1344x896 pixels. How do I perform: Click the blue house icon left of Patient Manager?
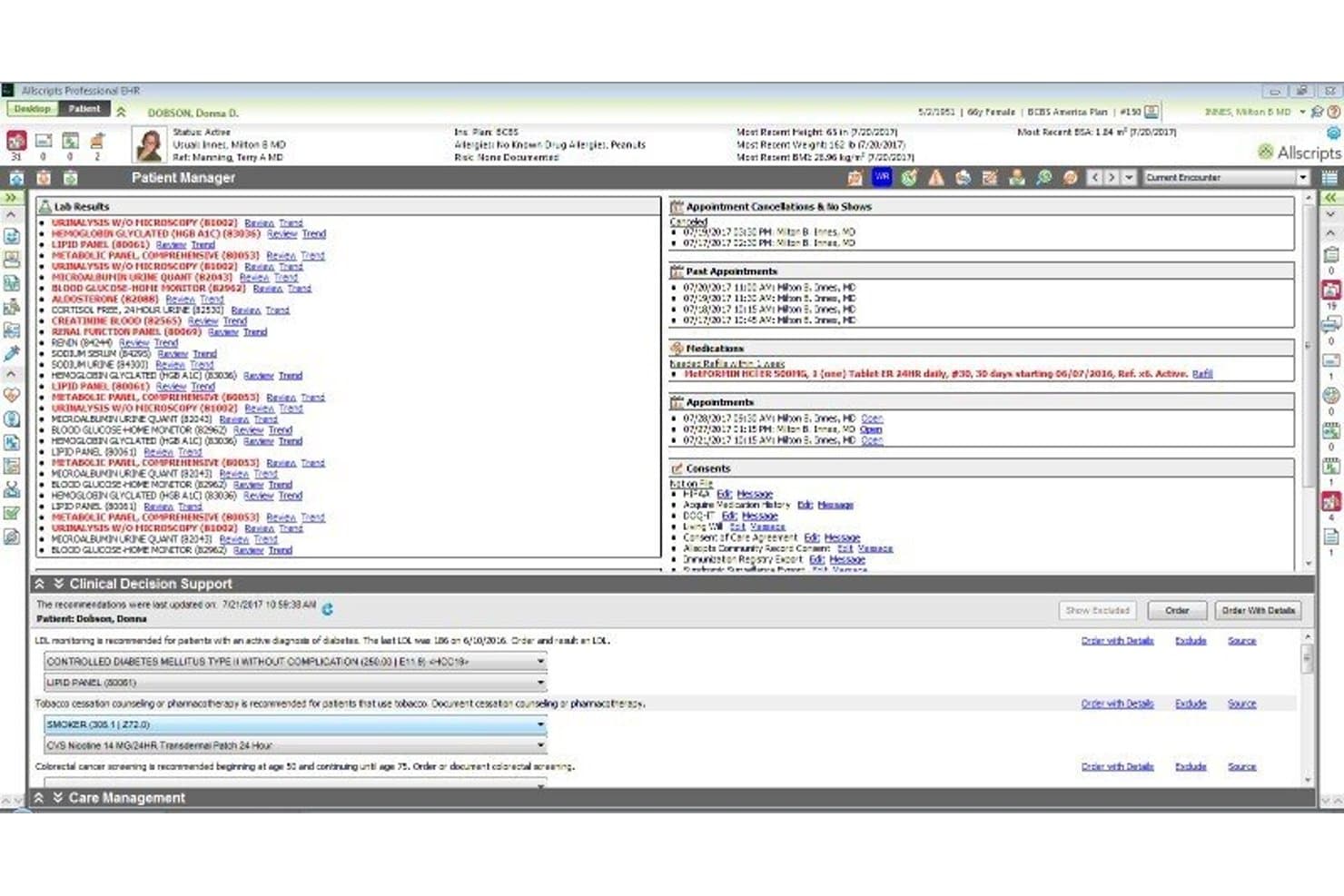pyautogui.click(x=16, y=178)
